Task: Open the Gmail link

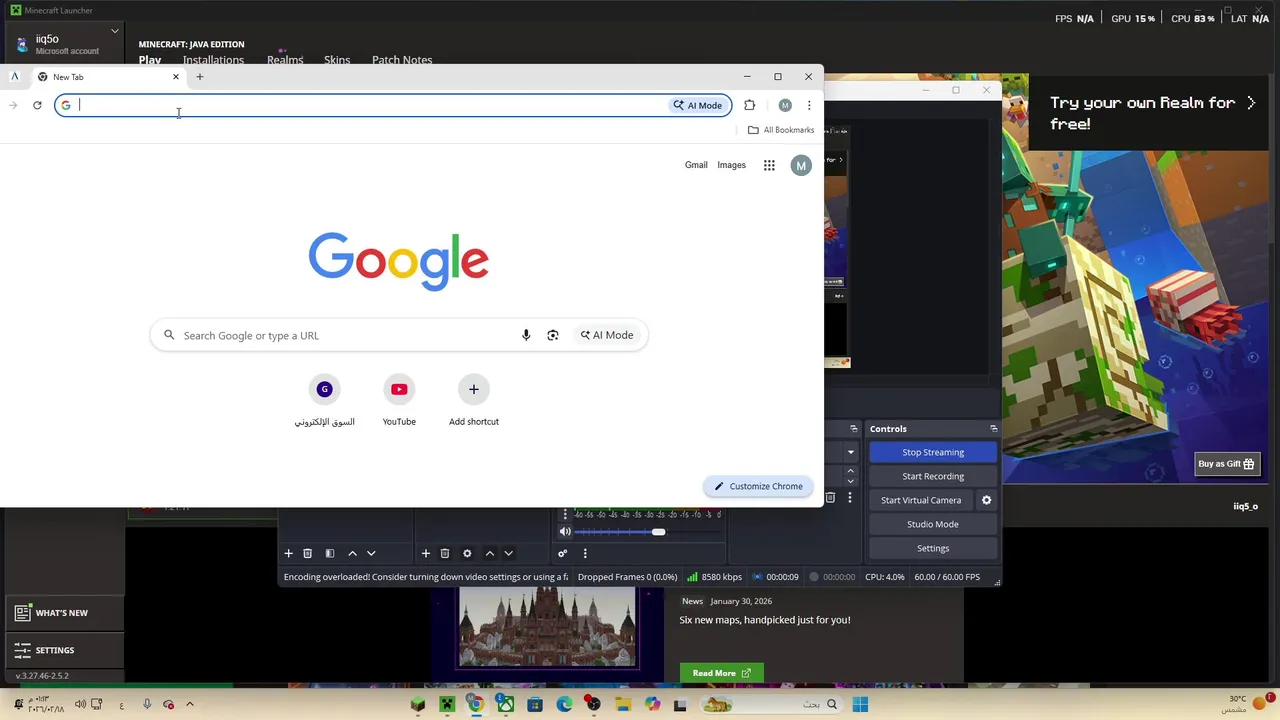Action: [696, 165]
